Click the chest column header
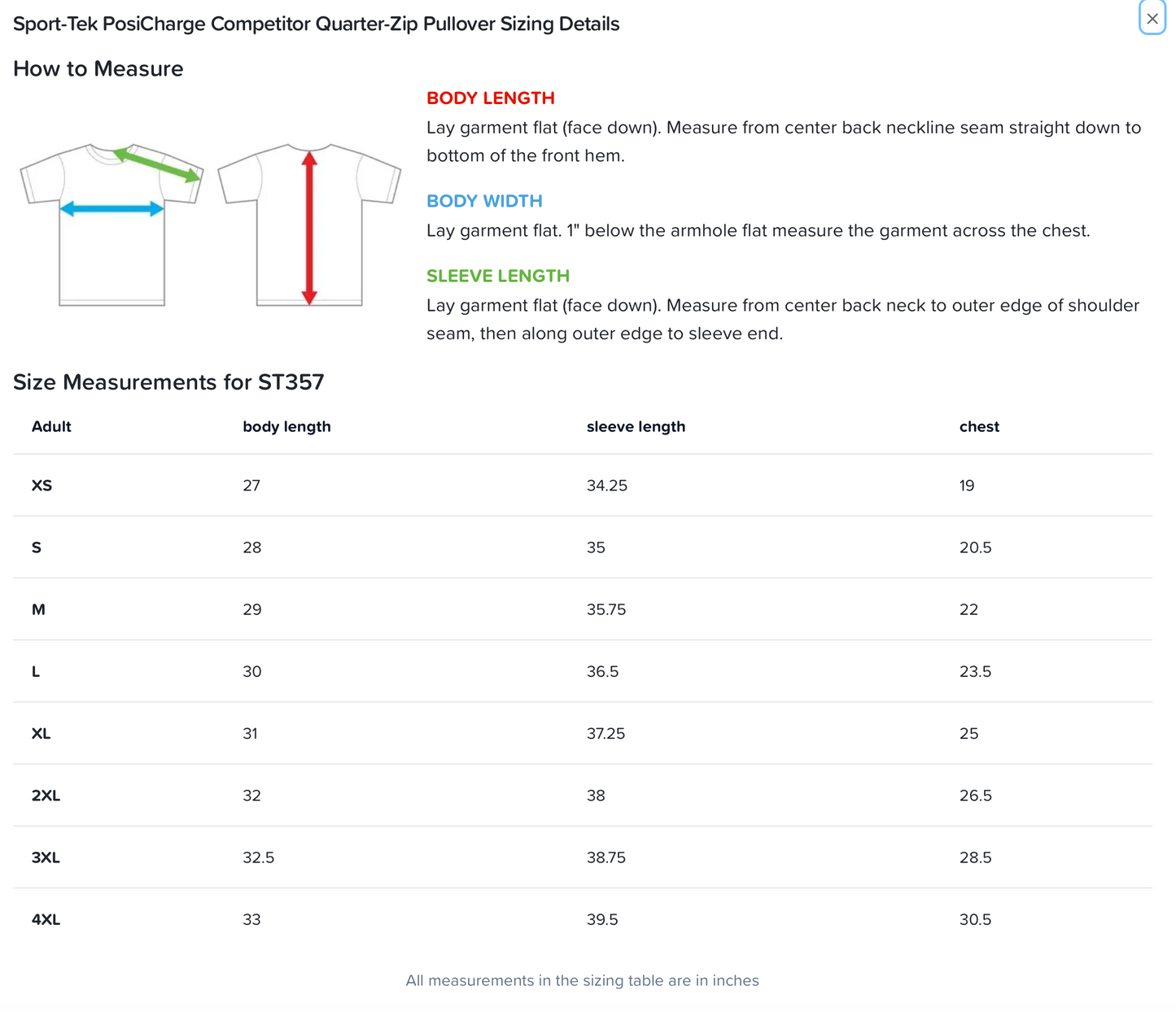The width and height of the screenshot is (1176, 1012). pos(979,426)
